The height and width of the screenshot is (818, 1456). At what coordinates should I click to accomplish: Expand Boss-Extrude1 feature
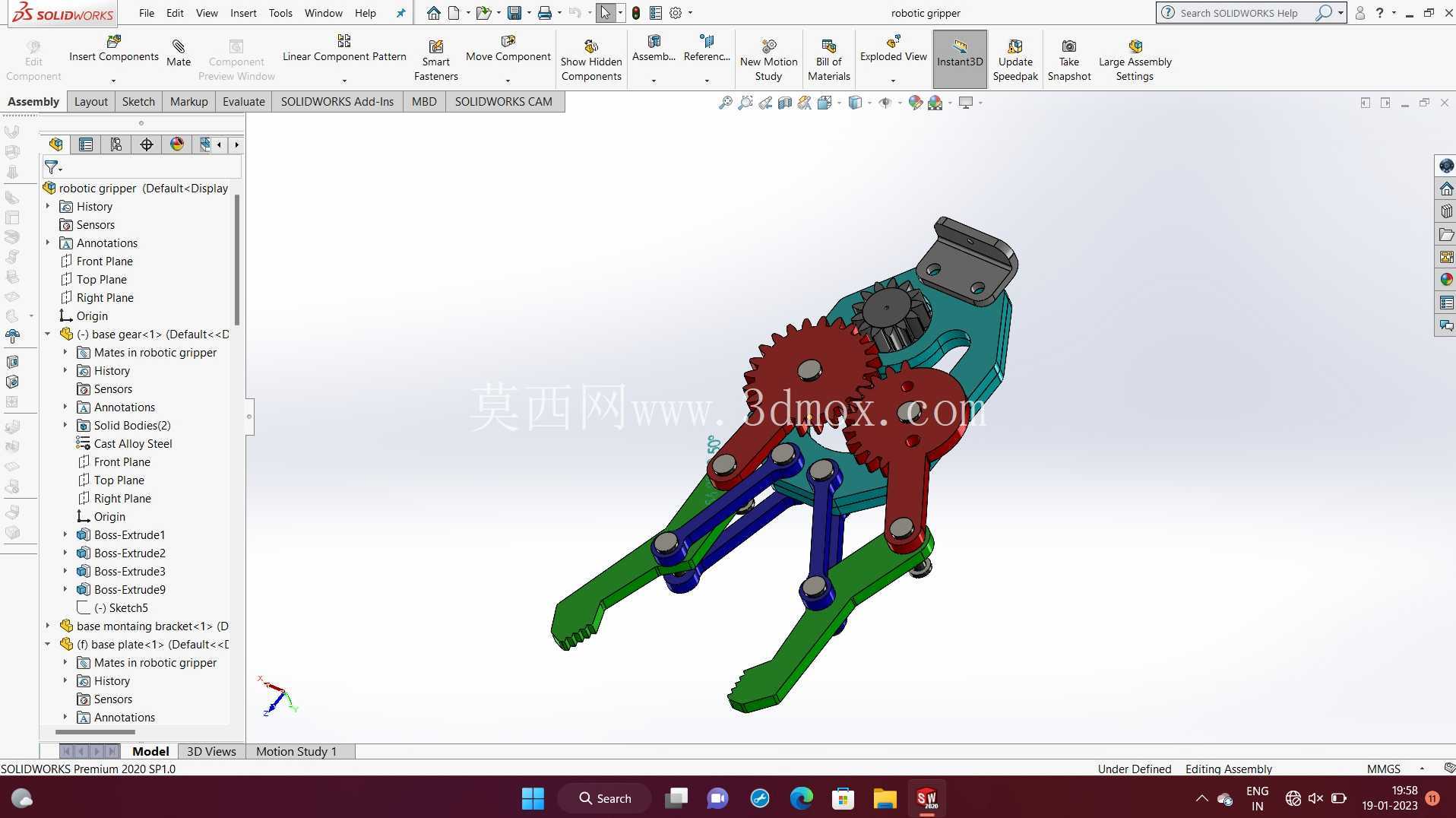pos(65,534)
